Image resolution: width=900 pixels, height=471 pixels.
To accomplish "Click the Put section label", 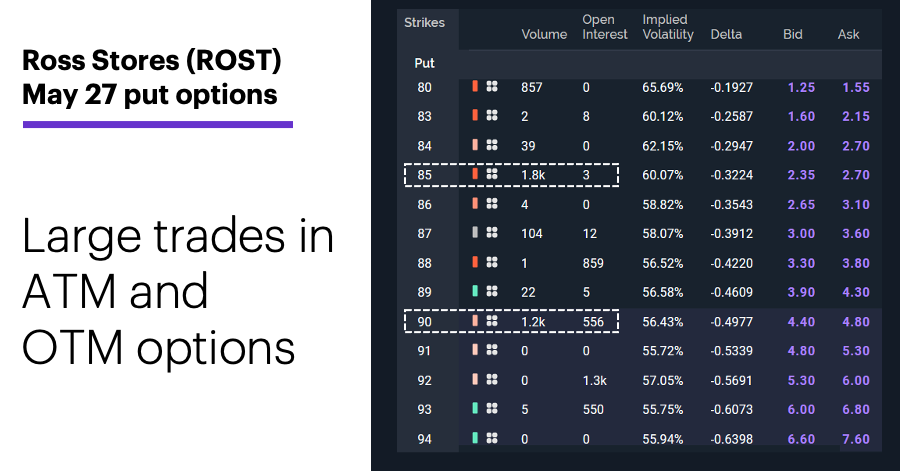I will click(x=424, y=63).
